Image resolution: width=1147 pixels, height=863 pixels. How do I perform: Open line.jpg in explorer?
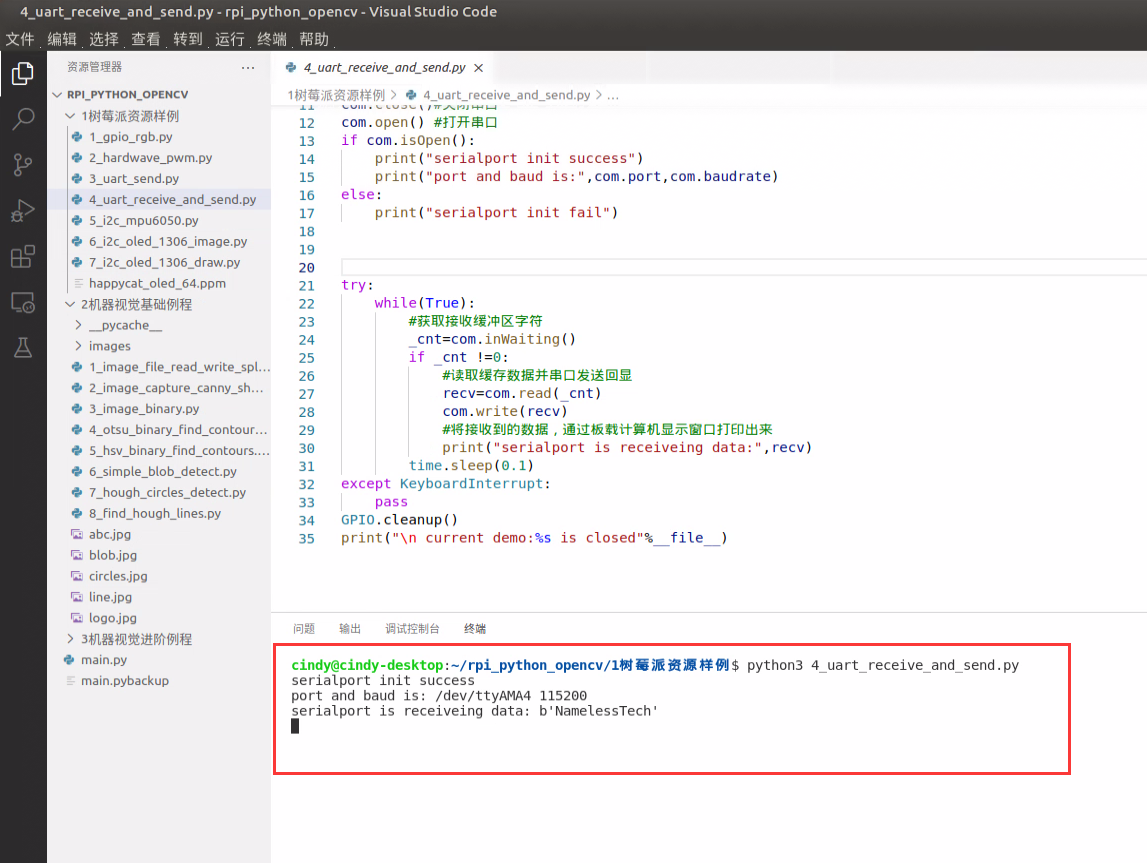coord(110,598)
